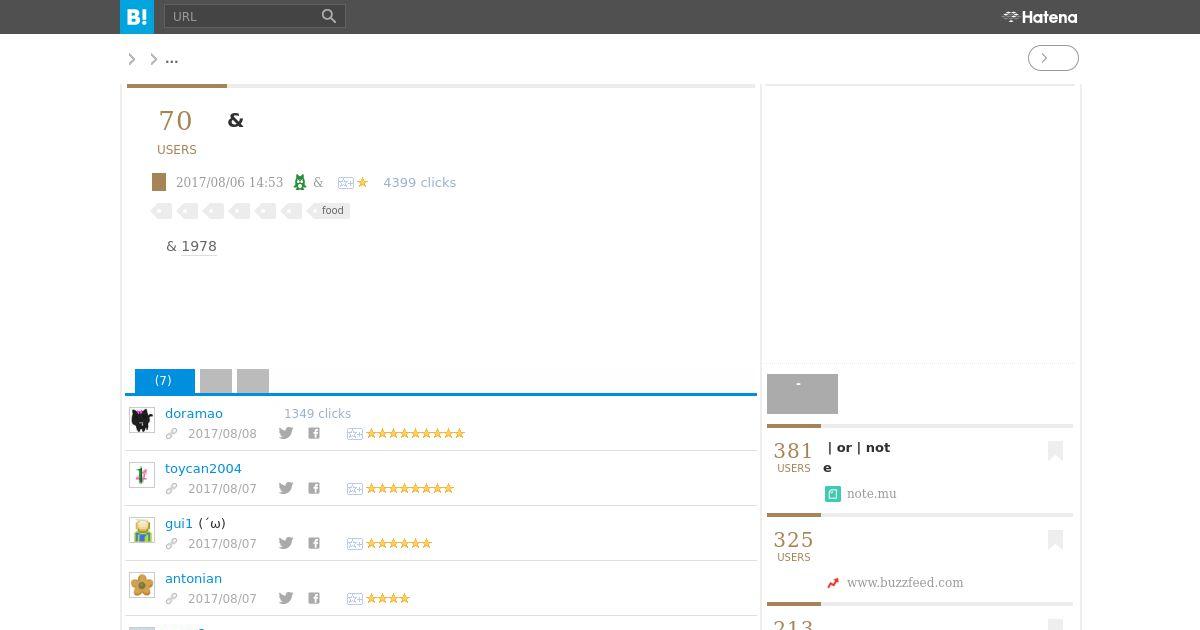Image resolution: width=1200 pixels, height=630 pixels.
Task: Bookmark the 325 users sidebar entry
Action: [1055, 540]
